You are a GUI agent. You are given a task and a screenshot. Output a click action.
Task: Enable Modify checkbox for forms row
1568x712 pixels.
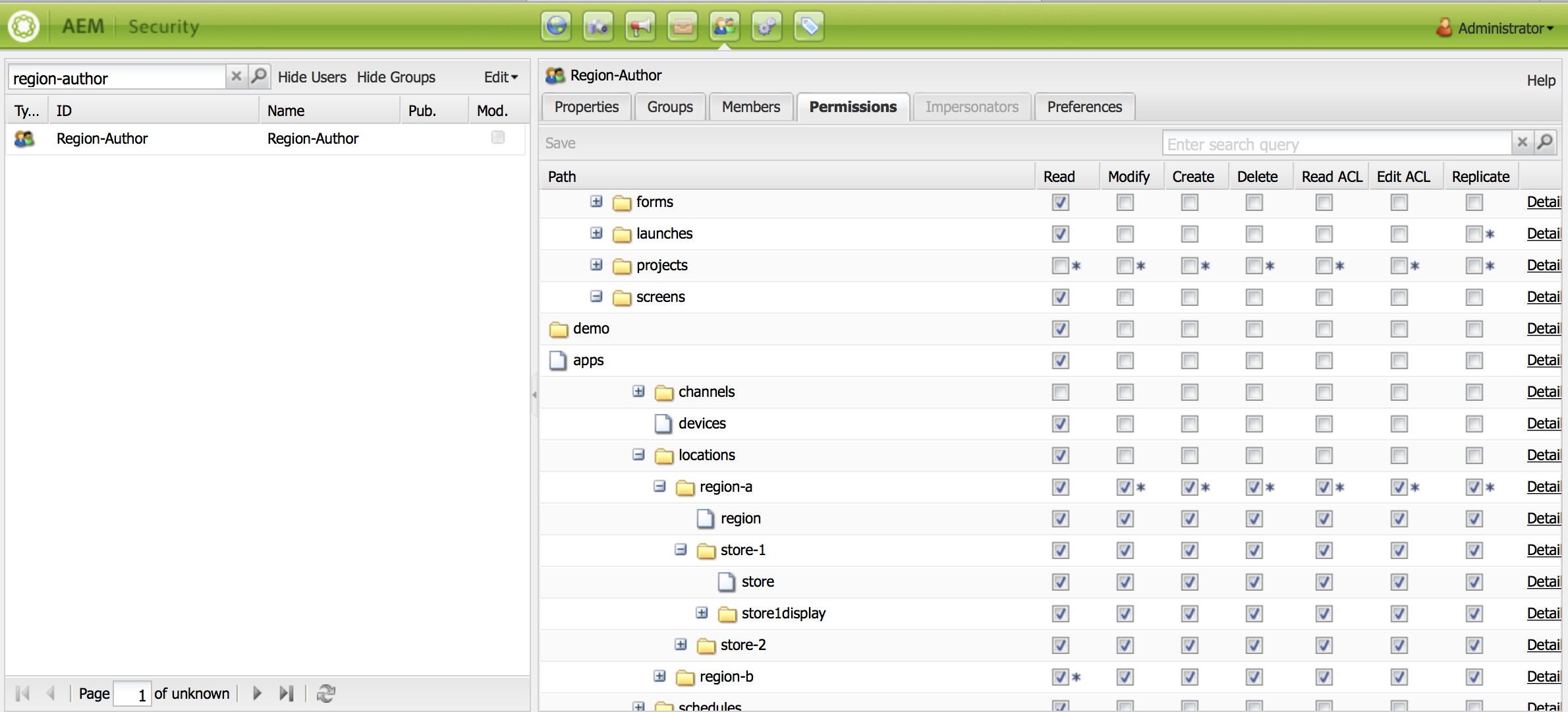1125,202
